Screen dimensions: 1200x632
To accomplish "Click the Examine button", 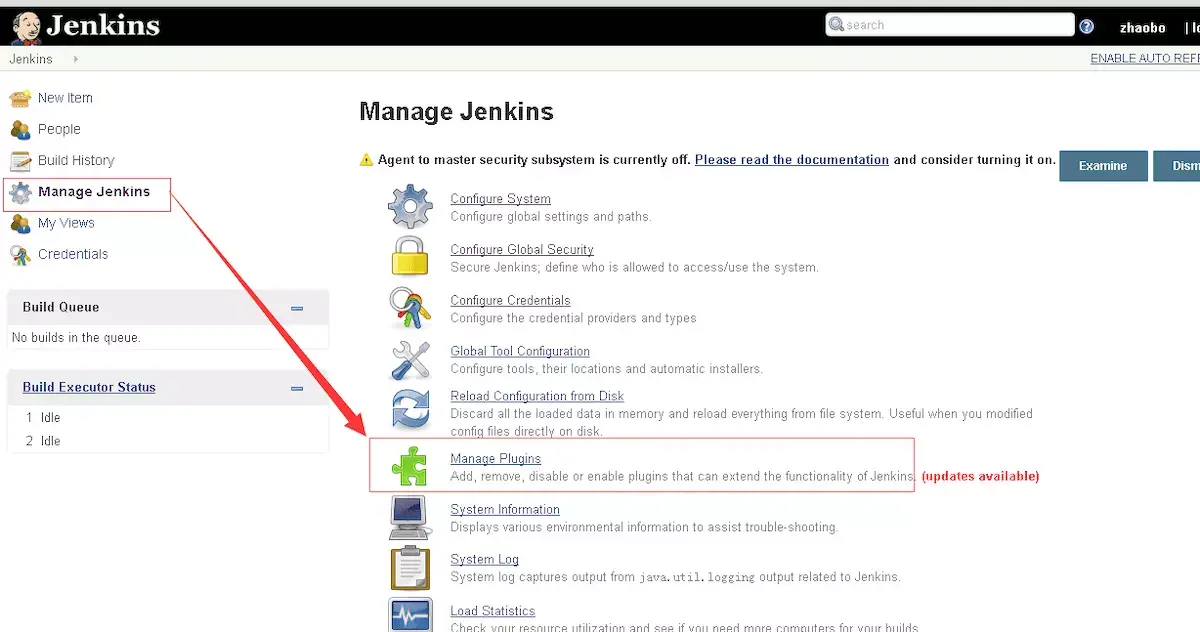I will point(1102,166).
